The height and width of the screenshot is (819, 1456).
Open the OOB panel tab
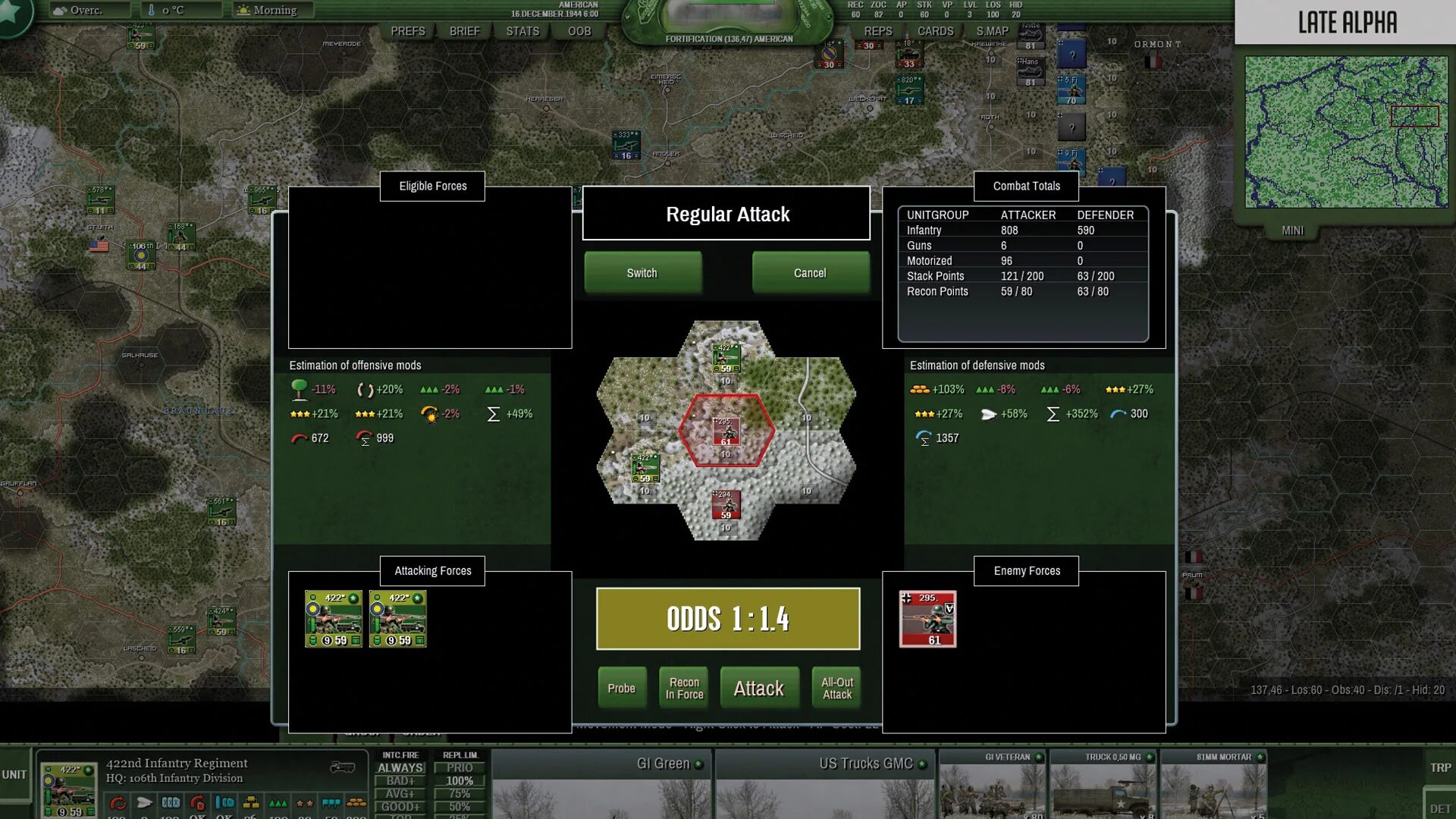click(579, 30)
